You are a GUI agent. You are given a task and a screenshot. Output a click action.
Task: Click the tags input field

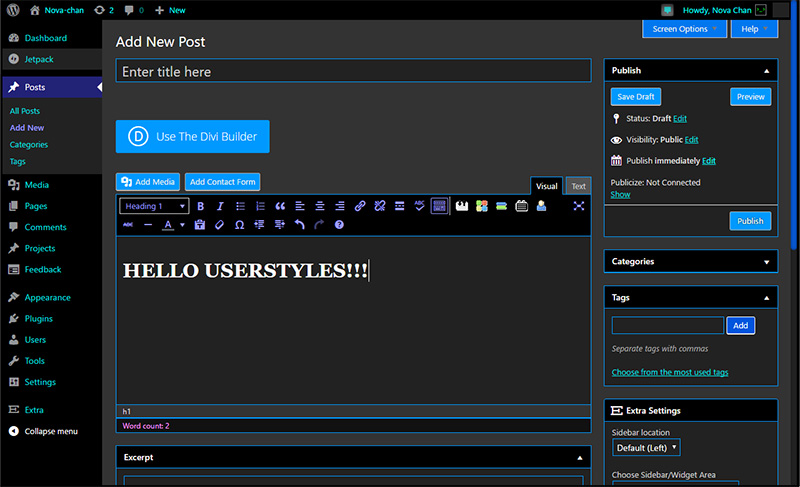668,325
